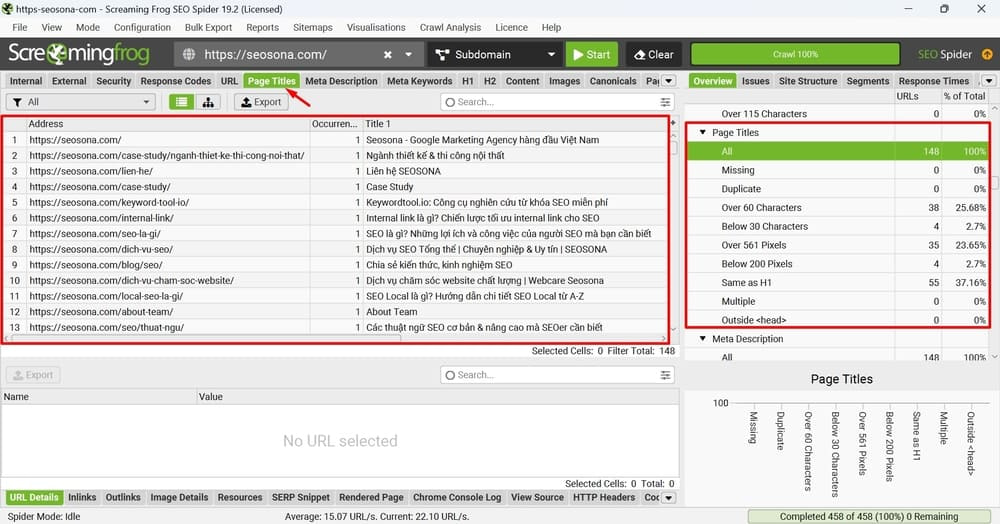This screenshot has height=524, width=1000.
Task: Switch to tree view icon
Action: point(208,102)
